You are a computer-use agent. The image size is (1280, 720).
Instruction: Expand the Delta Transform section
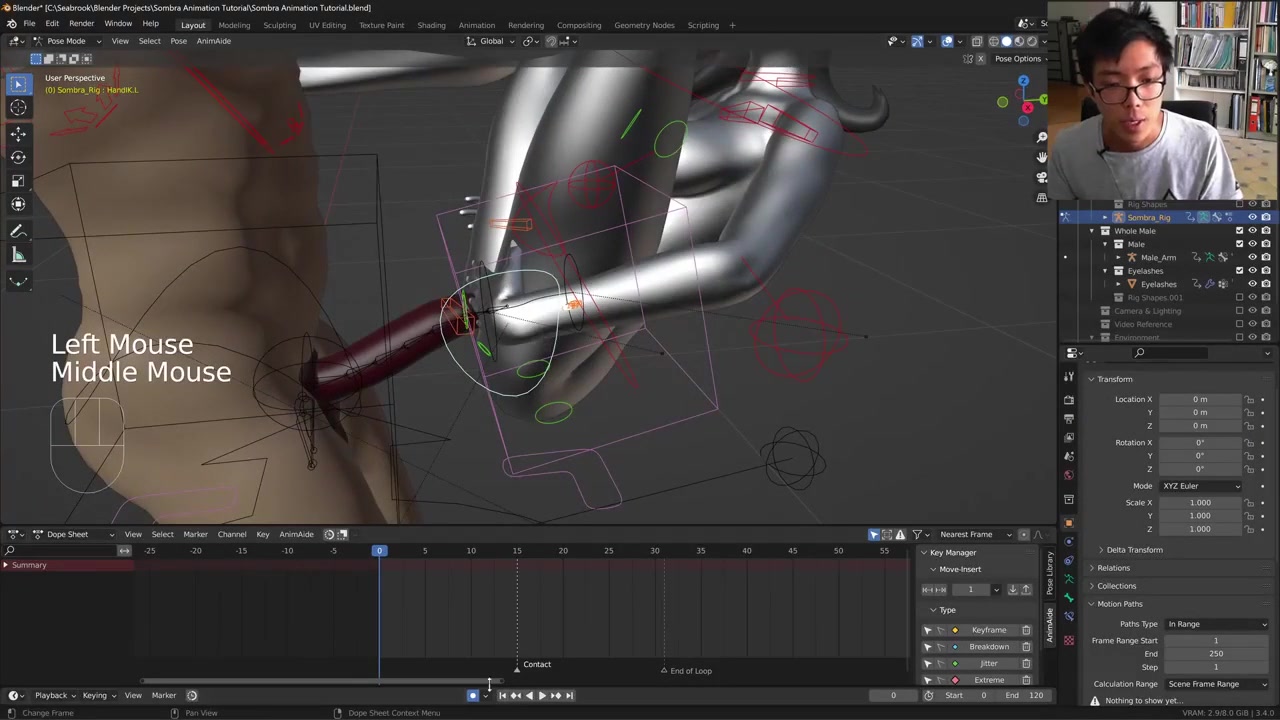tap(1134, 550)
